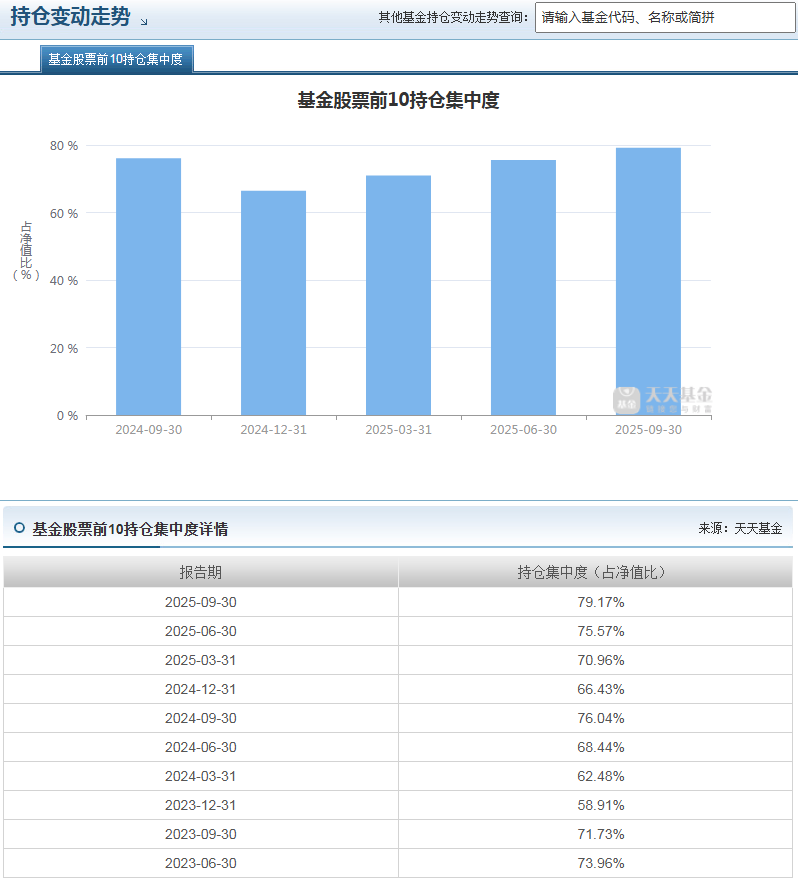Click table cell 2023-09-30

pyautogui.click(x=200, y=834)
